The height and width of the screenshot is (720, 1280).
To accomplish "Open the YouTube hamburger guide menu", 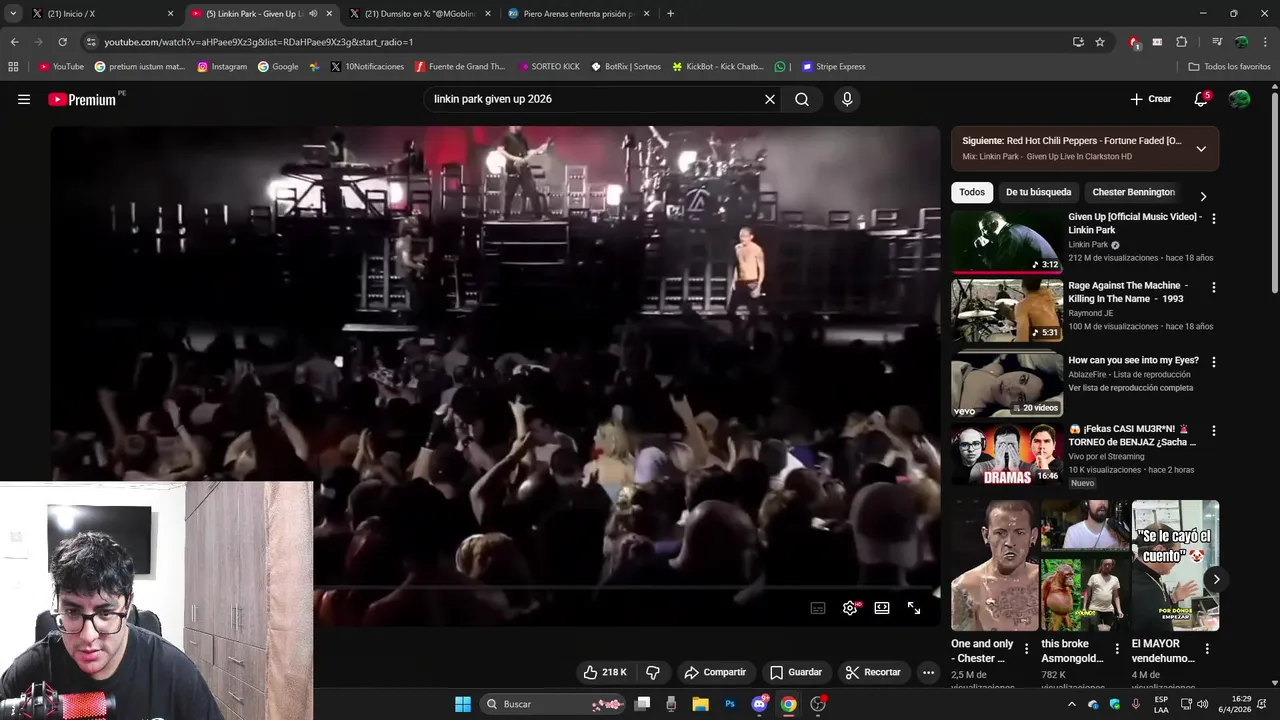I will (x=24, y=99).
